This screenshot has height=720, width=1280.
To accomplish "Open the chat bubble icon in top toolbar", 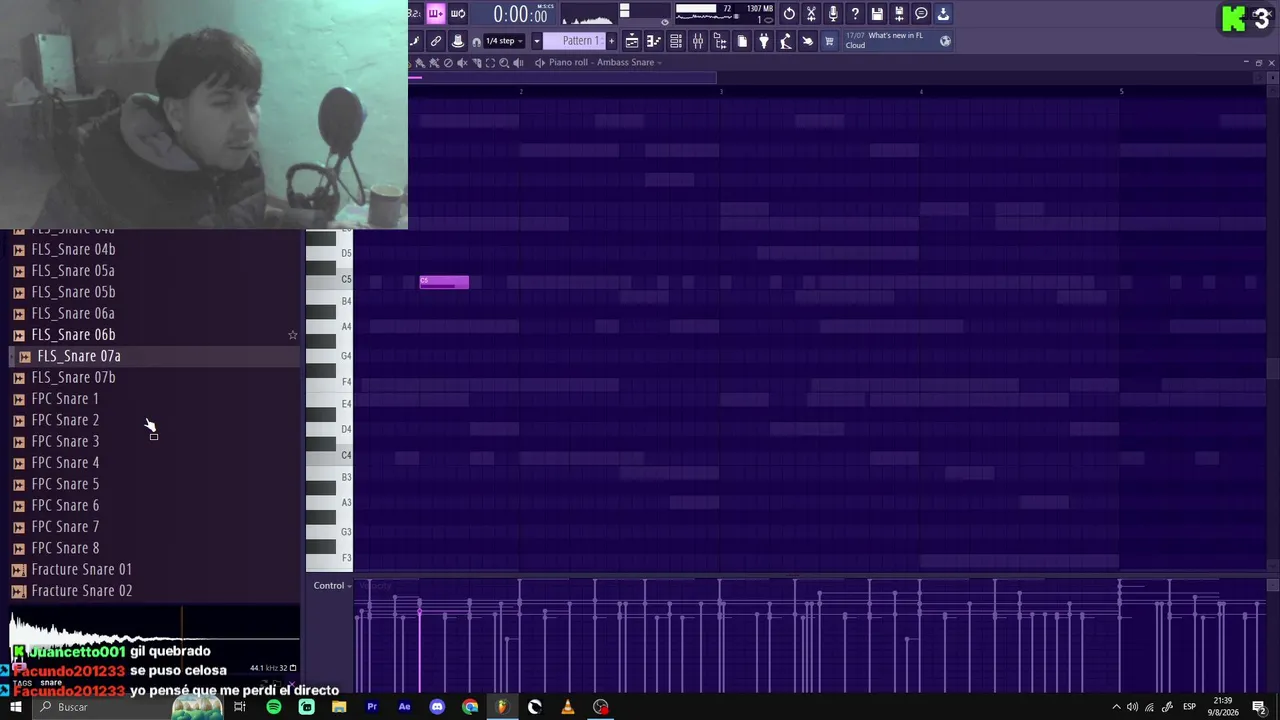I will pos(921,14).
